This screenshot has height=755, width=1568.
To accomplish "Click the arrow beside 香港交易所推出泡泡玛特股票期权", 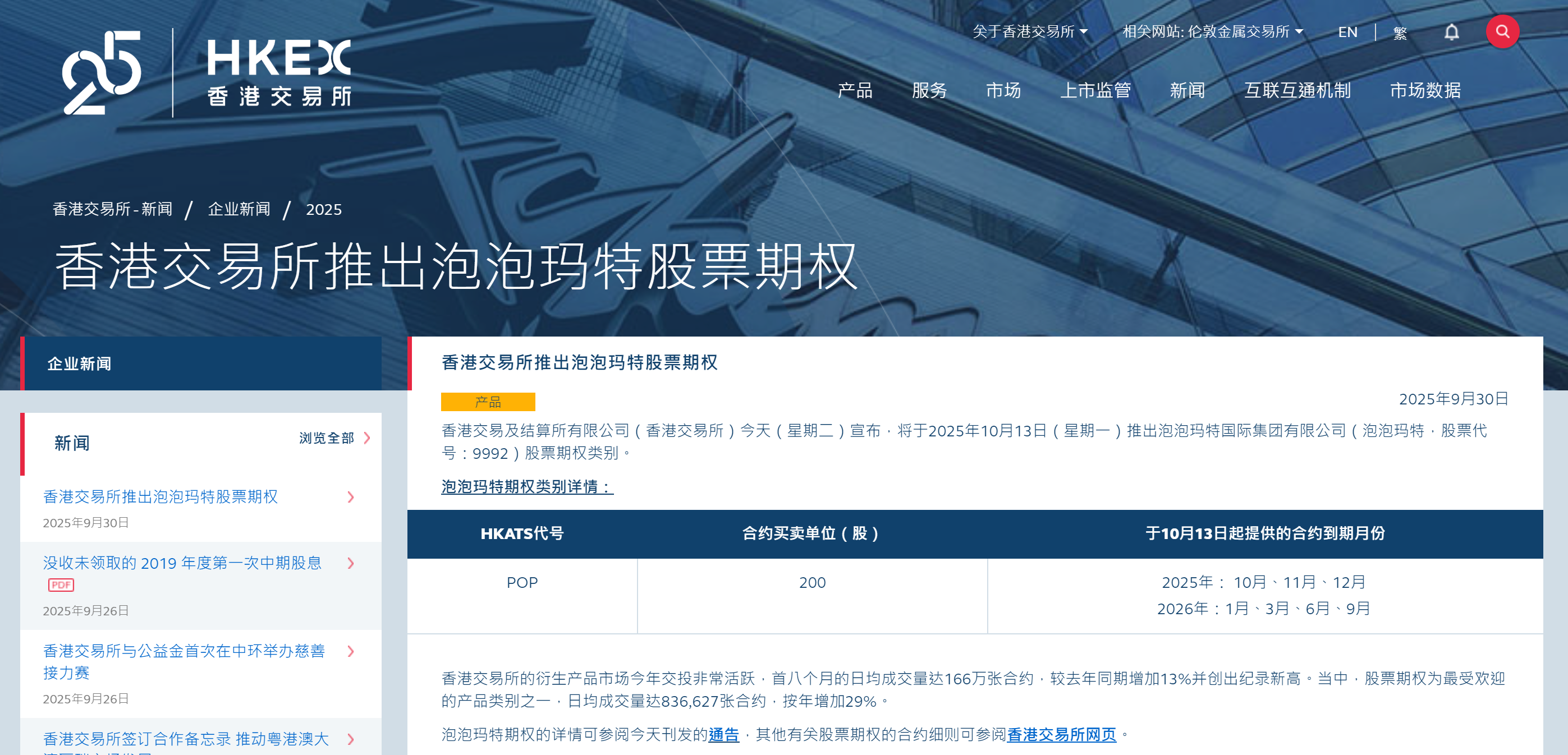I will point(352,497).
